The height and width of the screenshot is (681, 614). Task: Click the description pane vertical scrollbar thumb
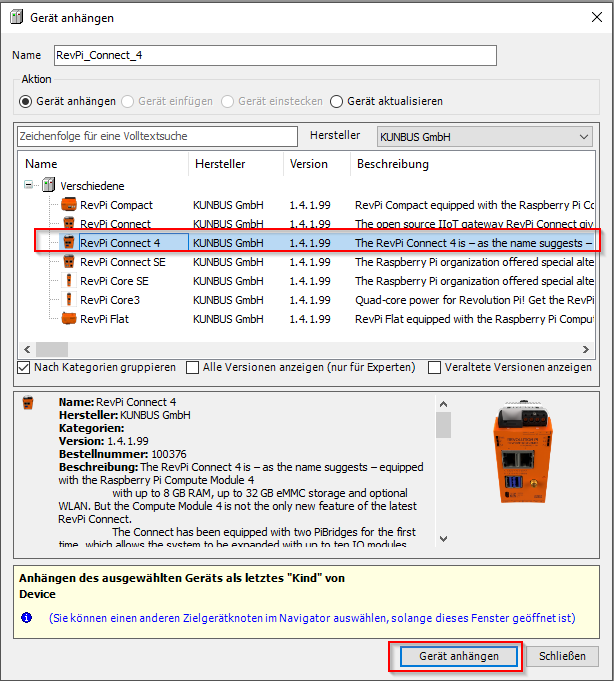(x=443, y=425)
